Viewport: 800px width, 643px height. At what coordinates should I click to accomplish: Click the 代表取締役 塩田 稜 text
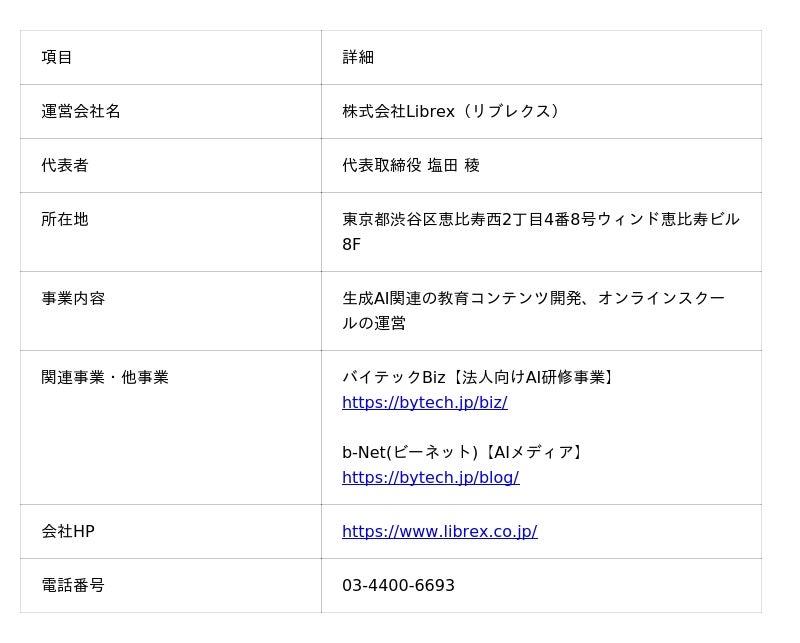click(411, 166)
